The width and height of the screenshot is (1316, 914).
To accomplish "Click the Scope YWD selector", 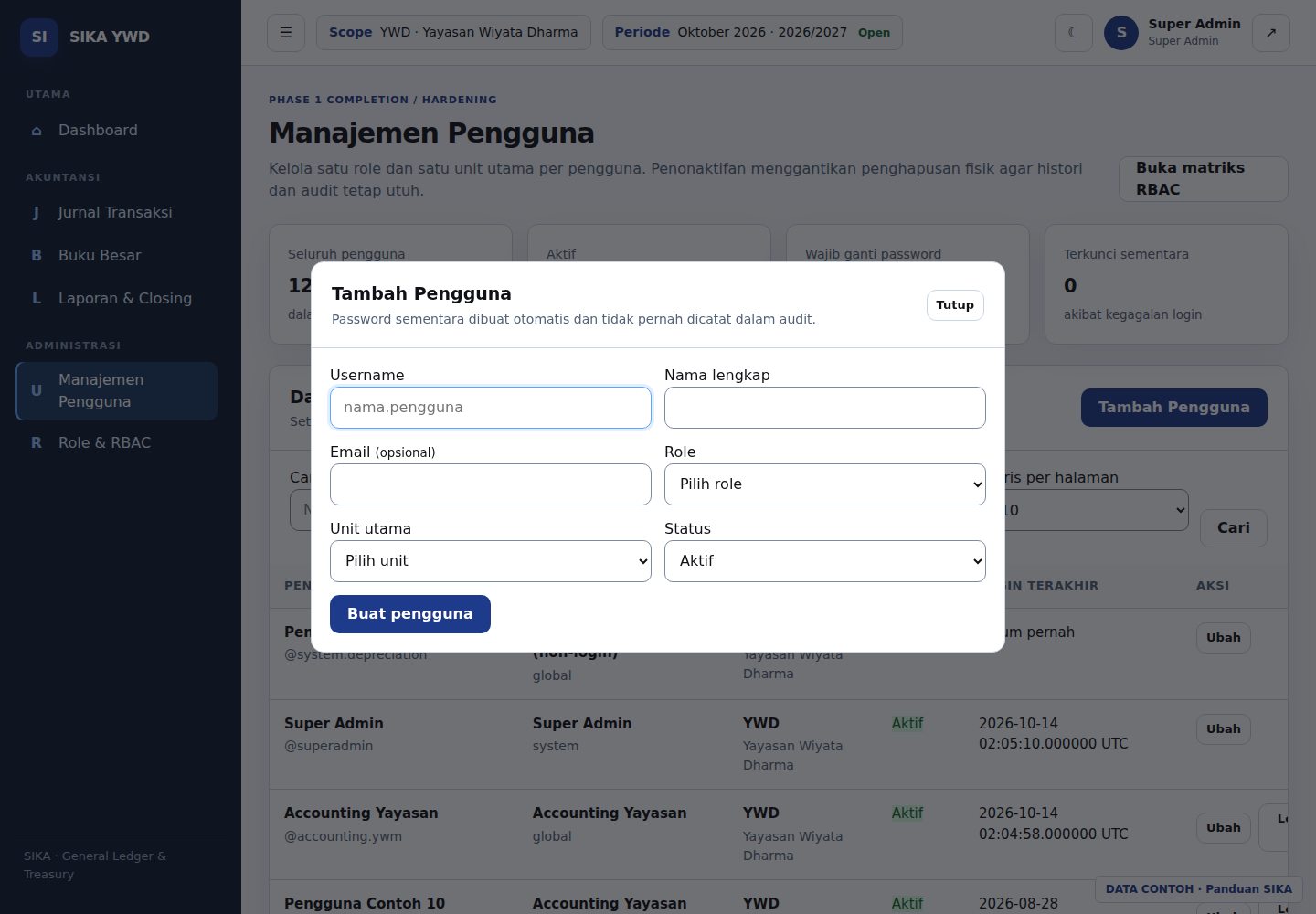I will click(x=453, y=33).
